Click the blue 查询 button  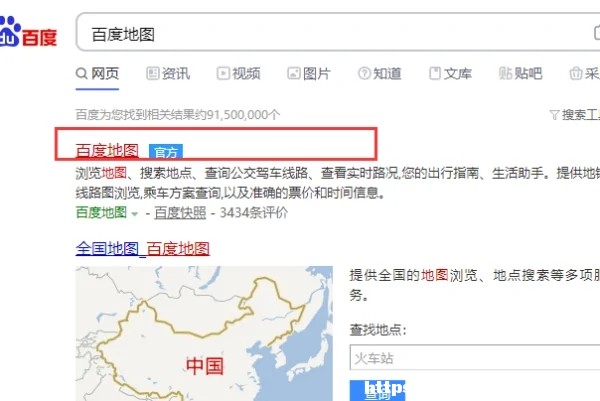click(377, 391)
